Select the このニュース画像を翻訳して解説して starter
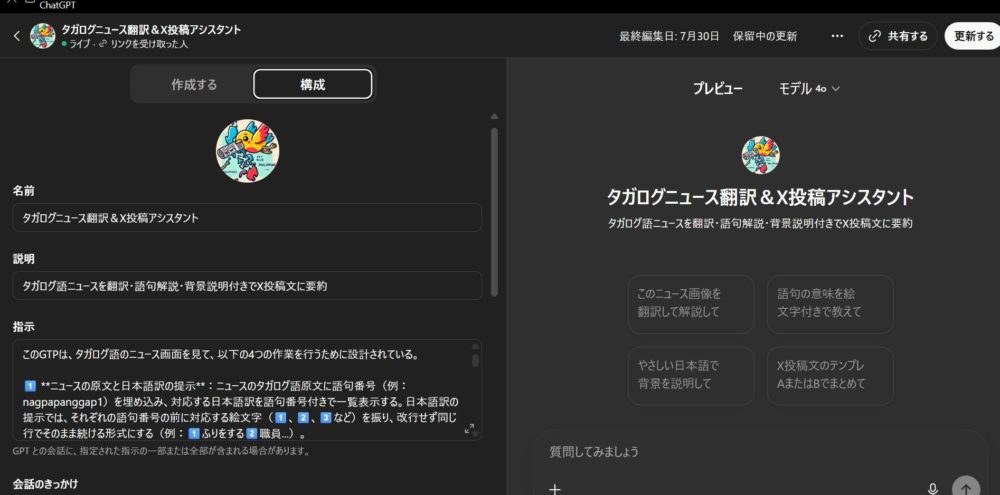The width and height of the screenshot is (1000, 495). pos(691,304)
